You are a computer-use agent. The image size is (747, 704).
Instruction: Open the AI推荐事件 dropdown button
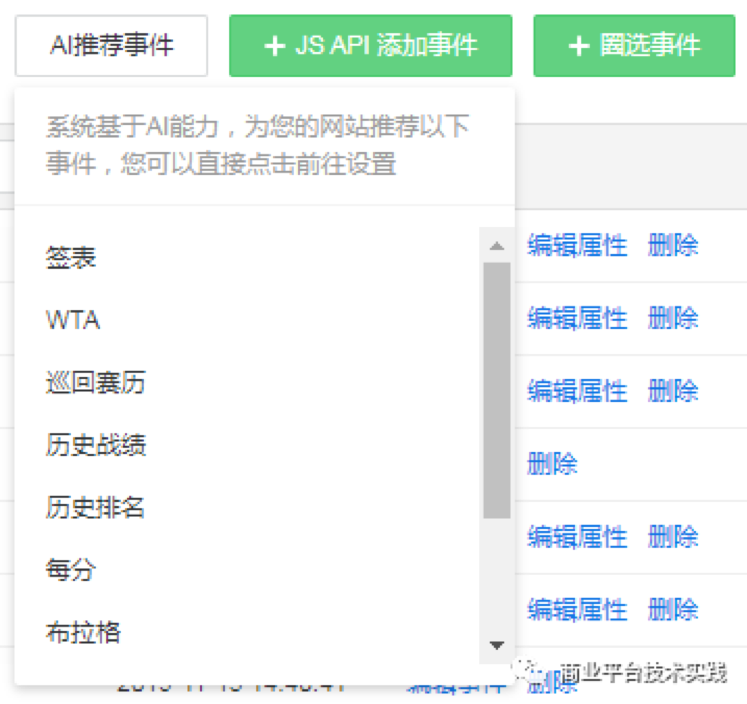coord(111,46)
